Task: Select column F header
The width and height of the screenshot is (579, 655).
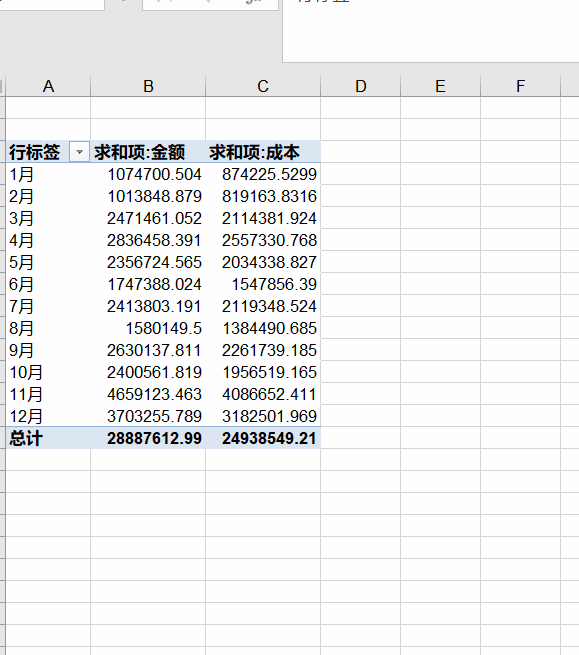Action: click(x=520, y=86)
